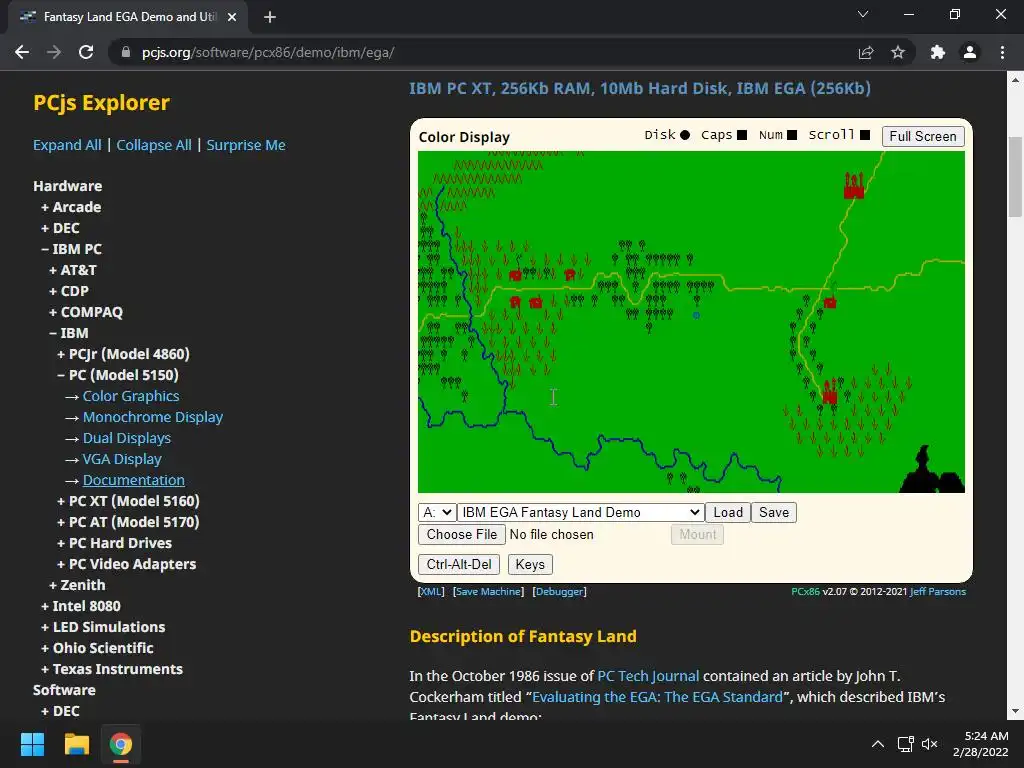Expand the PC XT (Model 5160) node
Screen dimensions: 1024x768
point(128,501)
